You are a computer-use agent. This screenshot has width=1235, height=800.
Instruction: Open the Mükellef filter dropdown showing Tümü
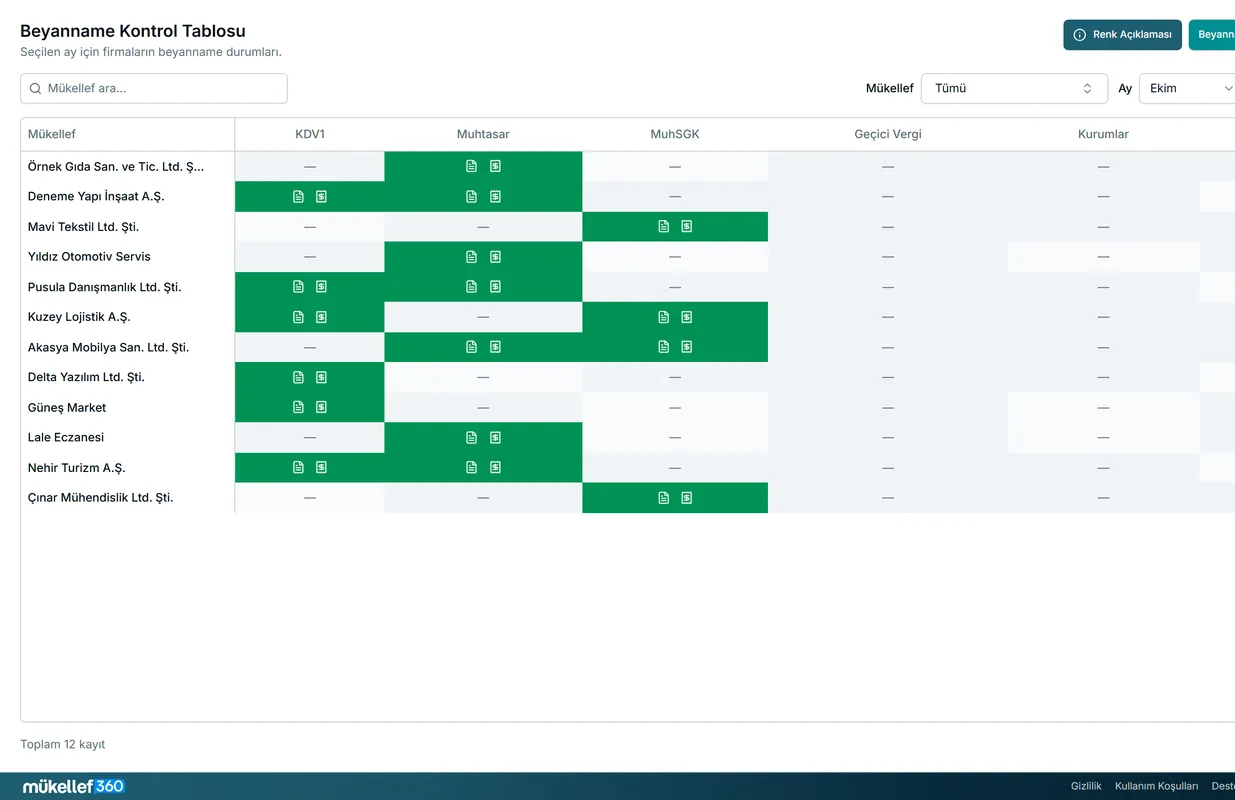click(x=1014, y=88)
